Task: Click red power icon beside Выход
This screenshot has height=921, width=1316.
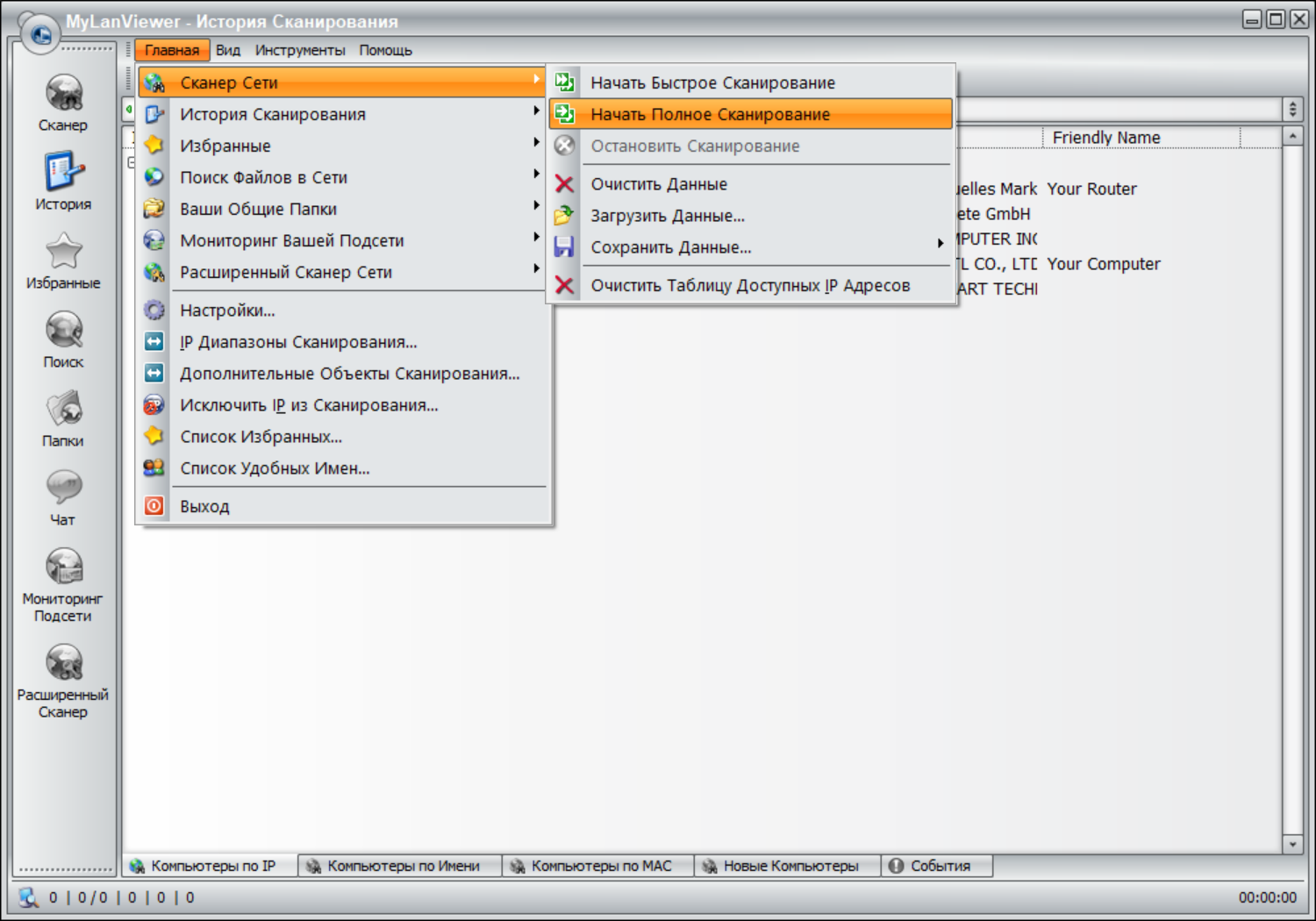Action: [x=154, y=506]
